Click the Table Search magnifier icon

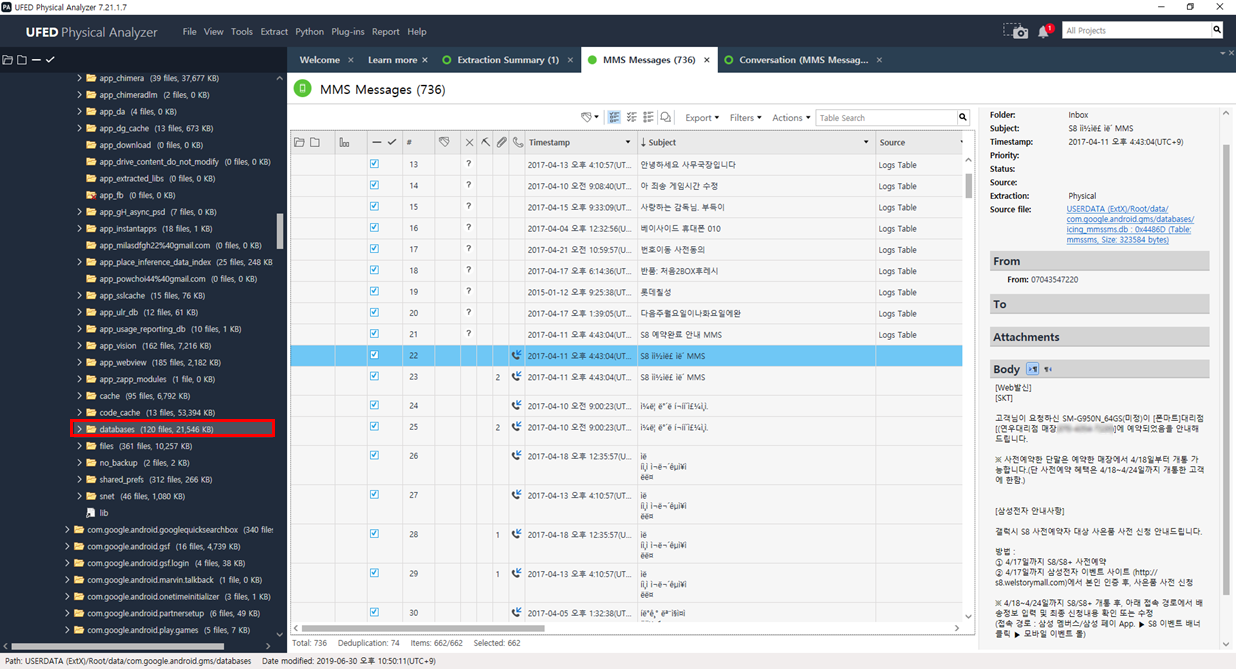[963, 117]
